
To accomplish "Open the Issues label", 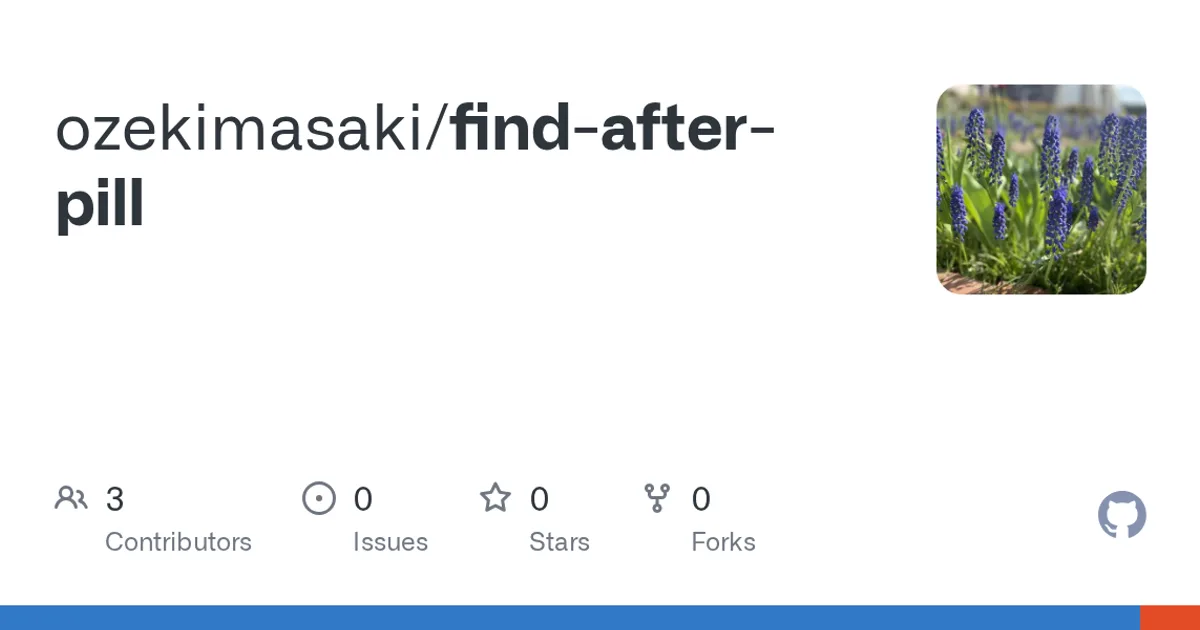I will [x=390, y=542].
